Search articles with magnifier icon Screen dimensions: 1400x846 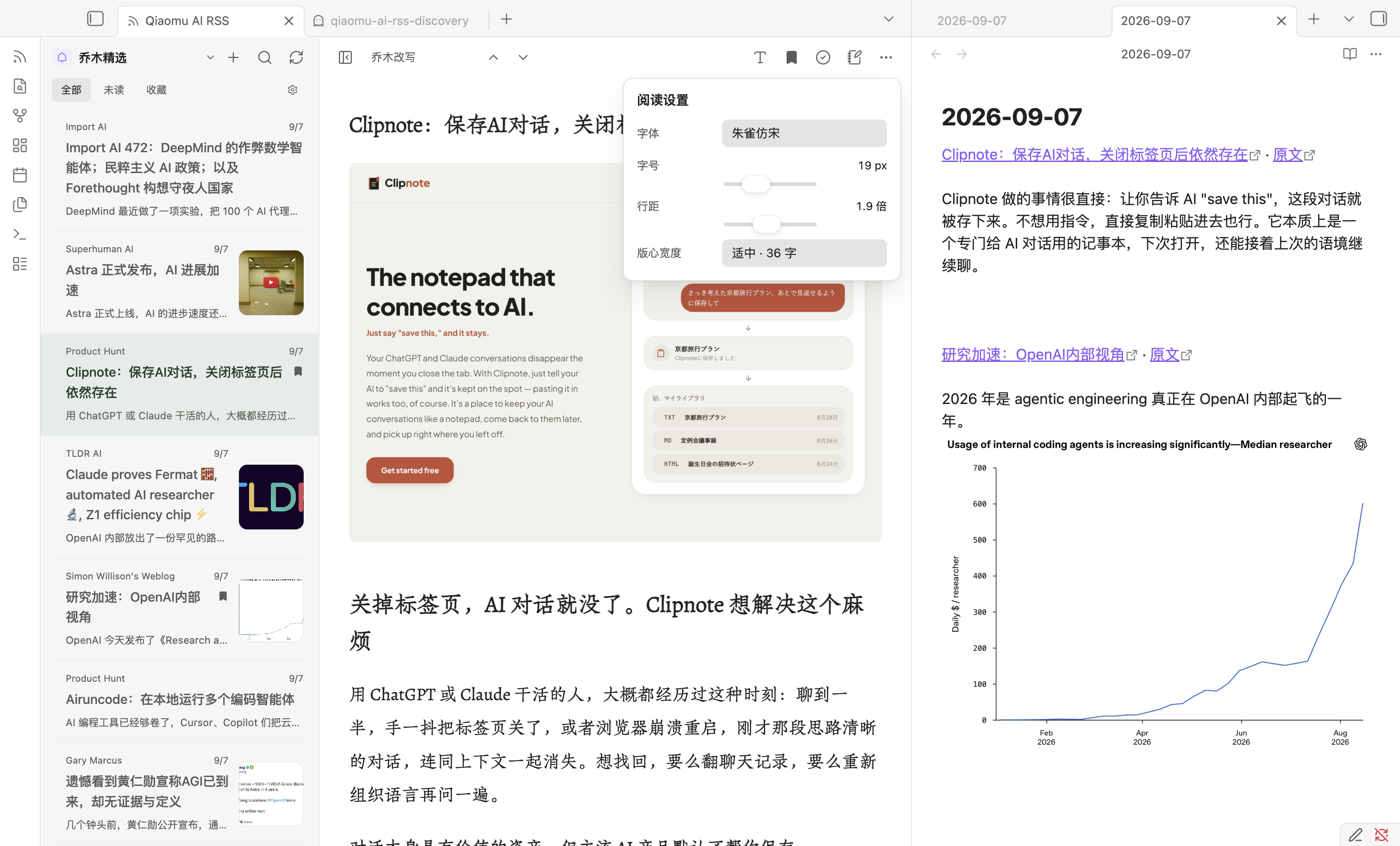[265, 57]
